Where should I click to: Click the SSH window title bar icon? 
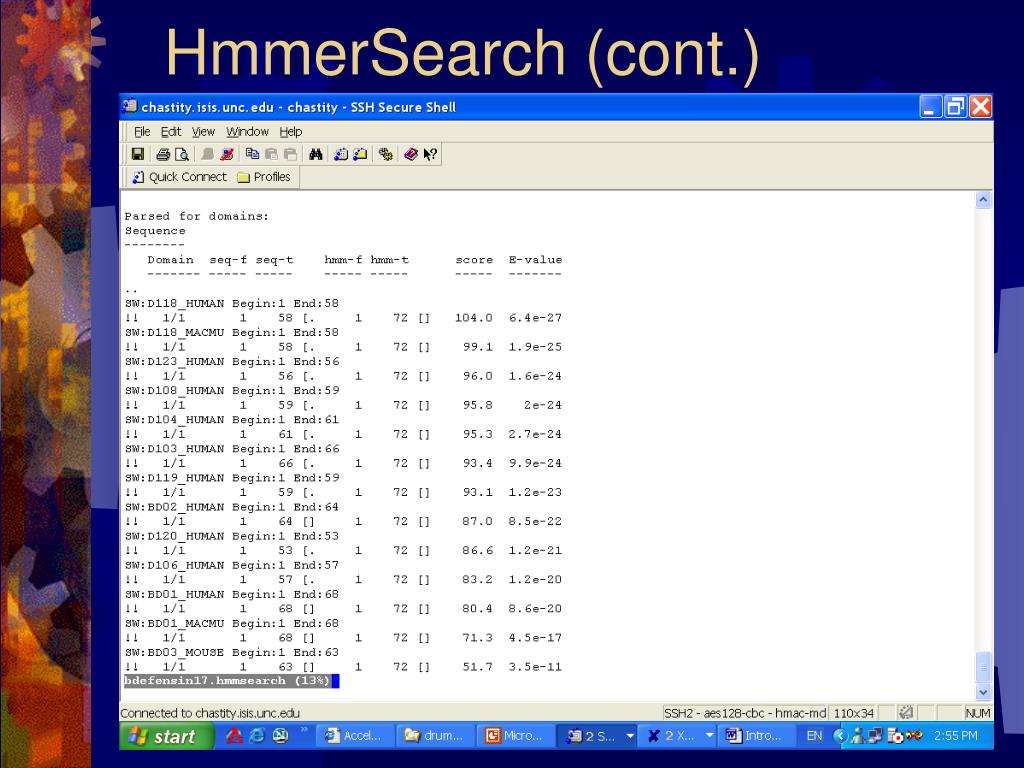[131, 106]
